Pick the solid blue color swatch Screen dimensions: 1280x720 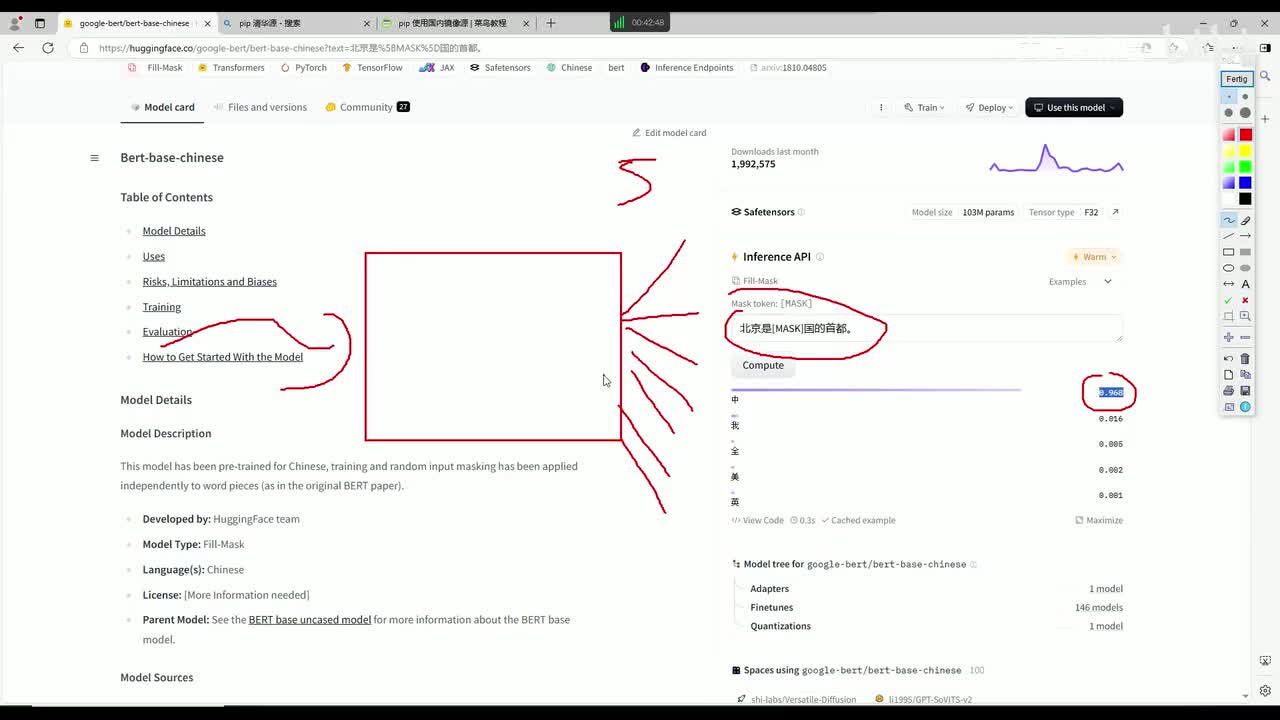[1245, 183]
